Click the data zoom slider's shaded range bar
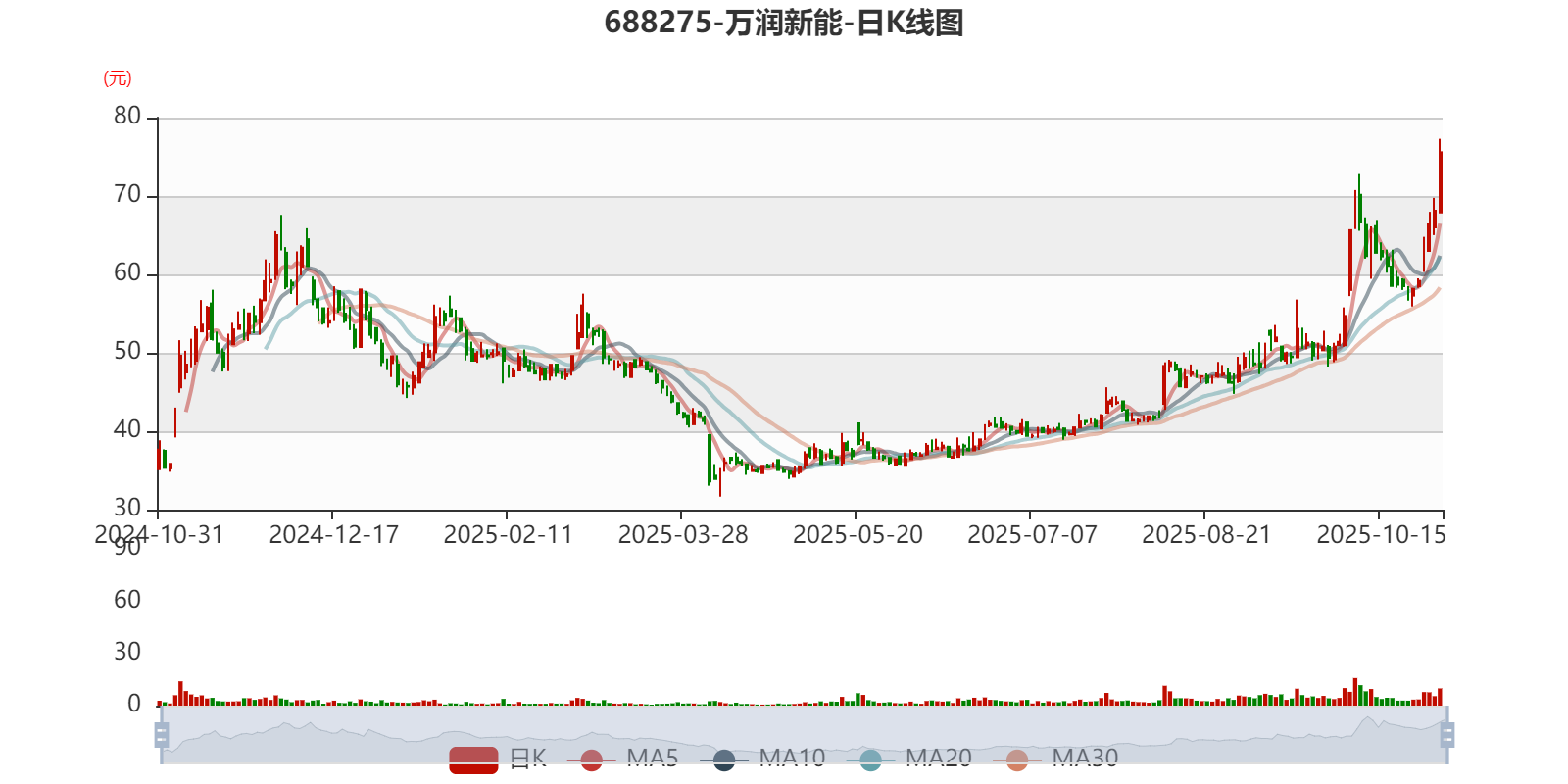1568x784 pixels. coord(805,734)
